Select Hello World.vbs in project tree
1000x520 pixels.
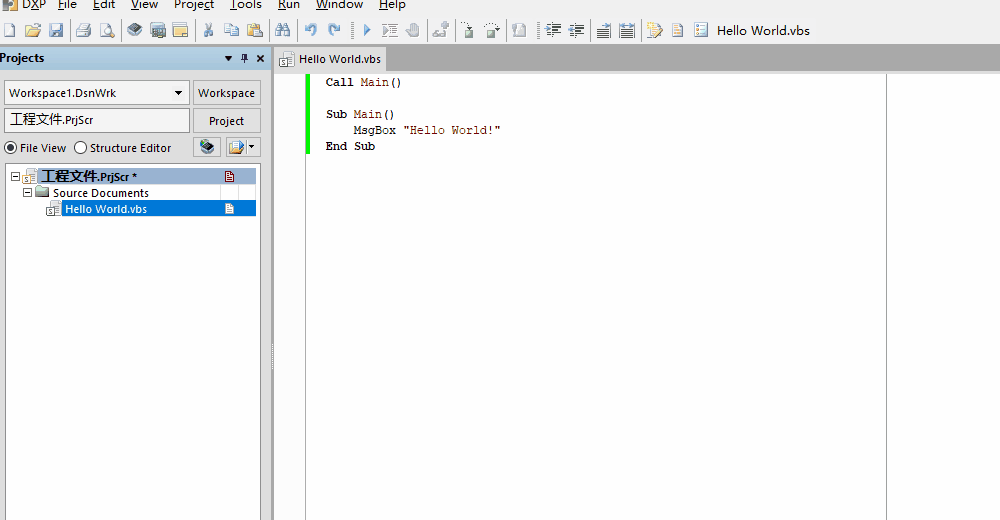pyautogui.click(x=106, y=209)
